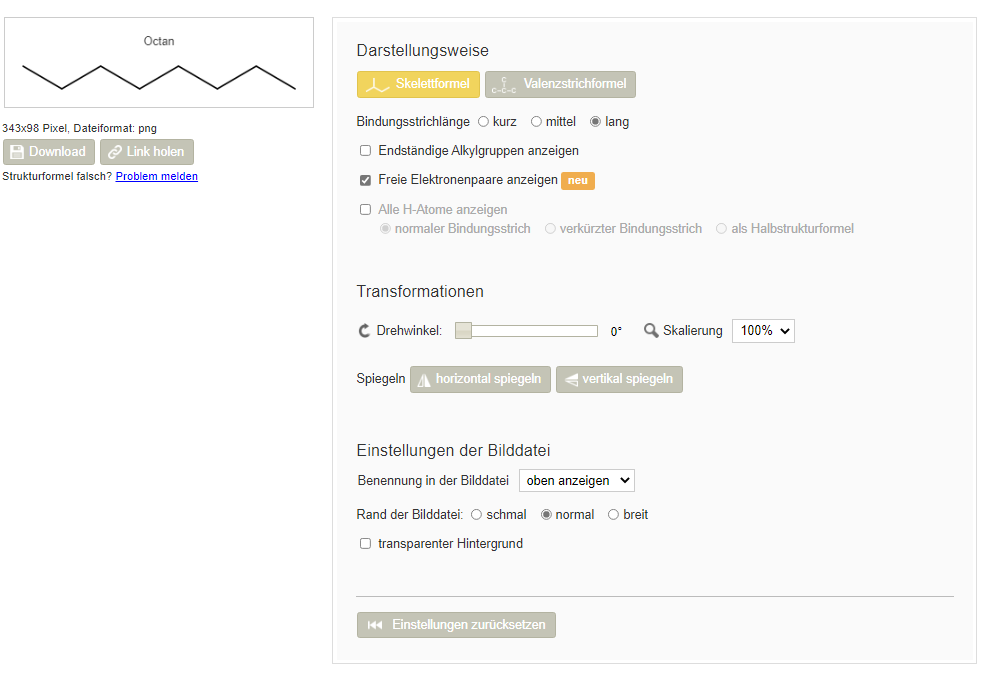The width and height of the screenshot is (995, 681).
Task: Enable Endständige Alkylgruppen anzeigen checkbox
Action: 366,150
